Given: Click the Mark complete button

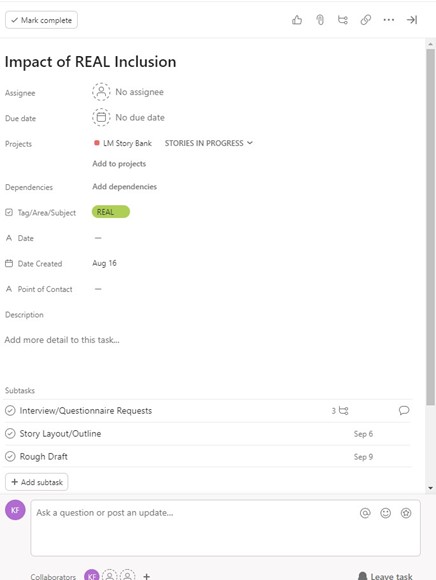Looking at the screenshot, I should [41, 20].
